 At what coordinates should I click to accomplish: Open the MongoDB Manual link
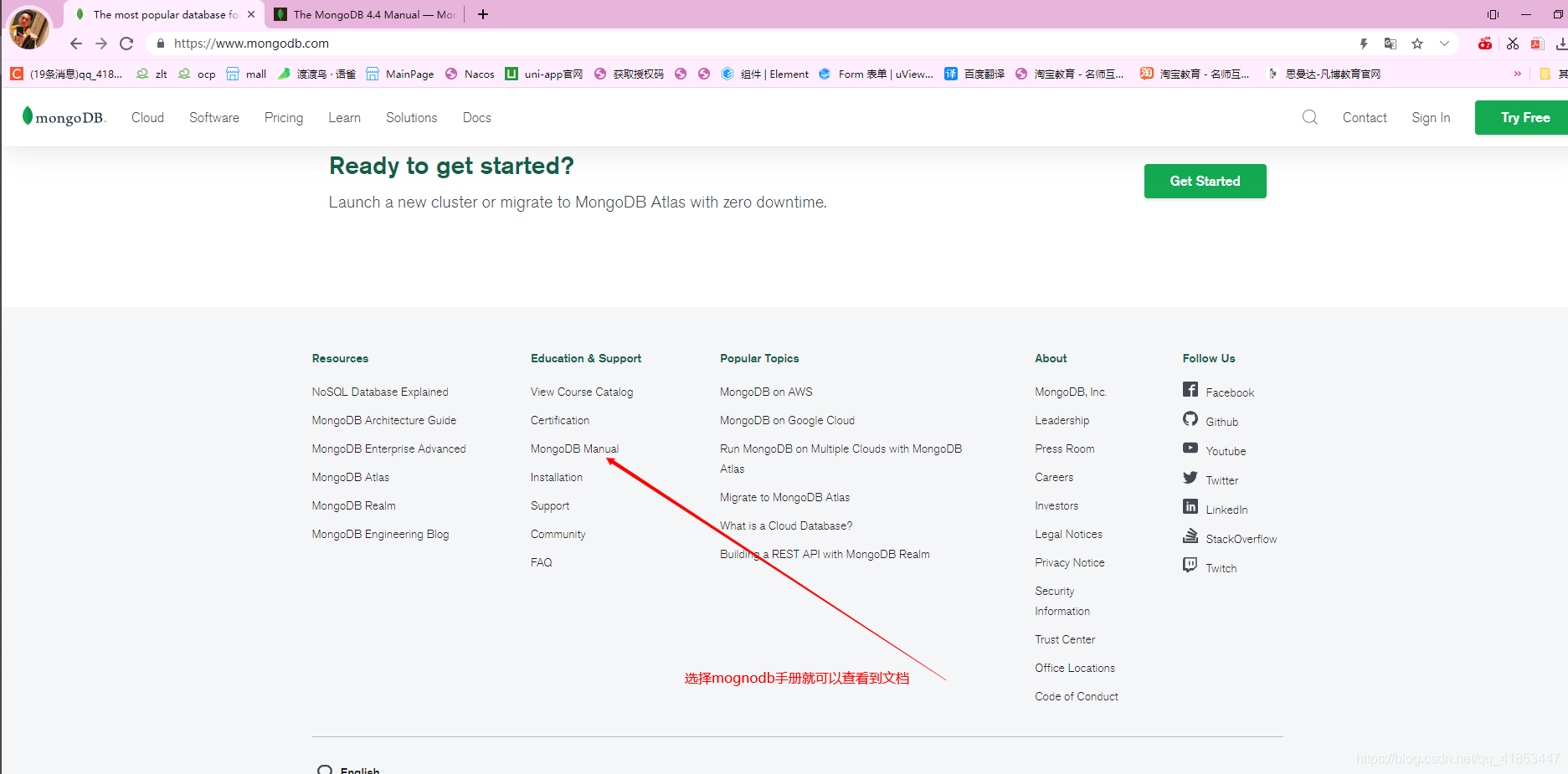click(x=574, y=449)
